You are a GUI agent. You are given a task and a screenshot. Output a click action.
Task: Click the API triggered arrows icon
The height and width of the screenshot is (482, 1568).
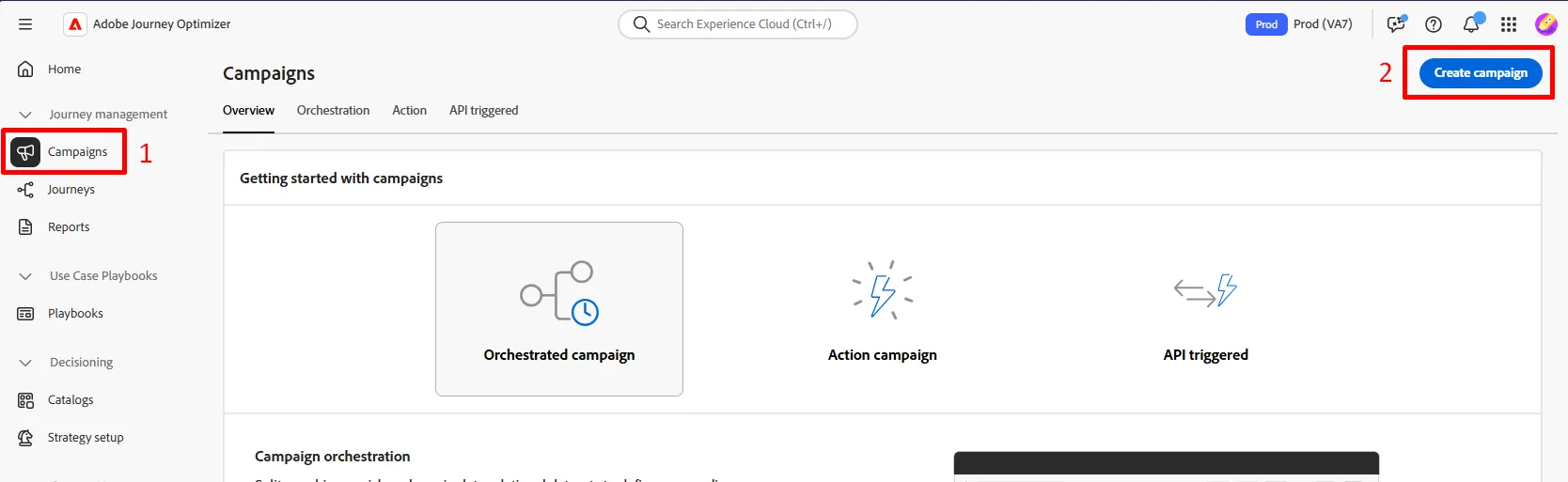1206,290
